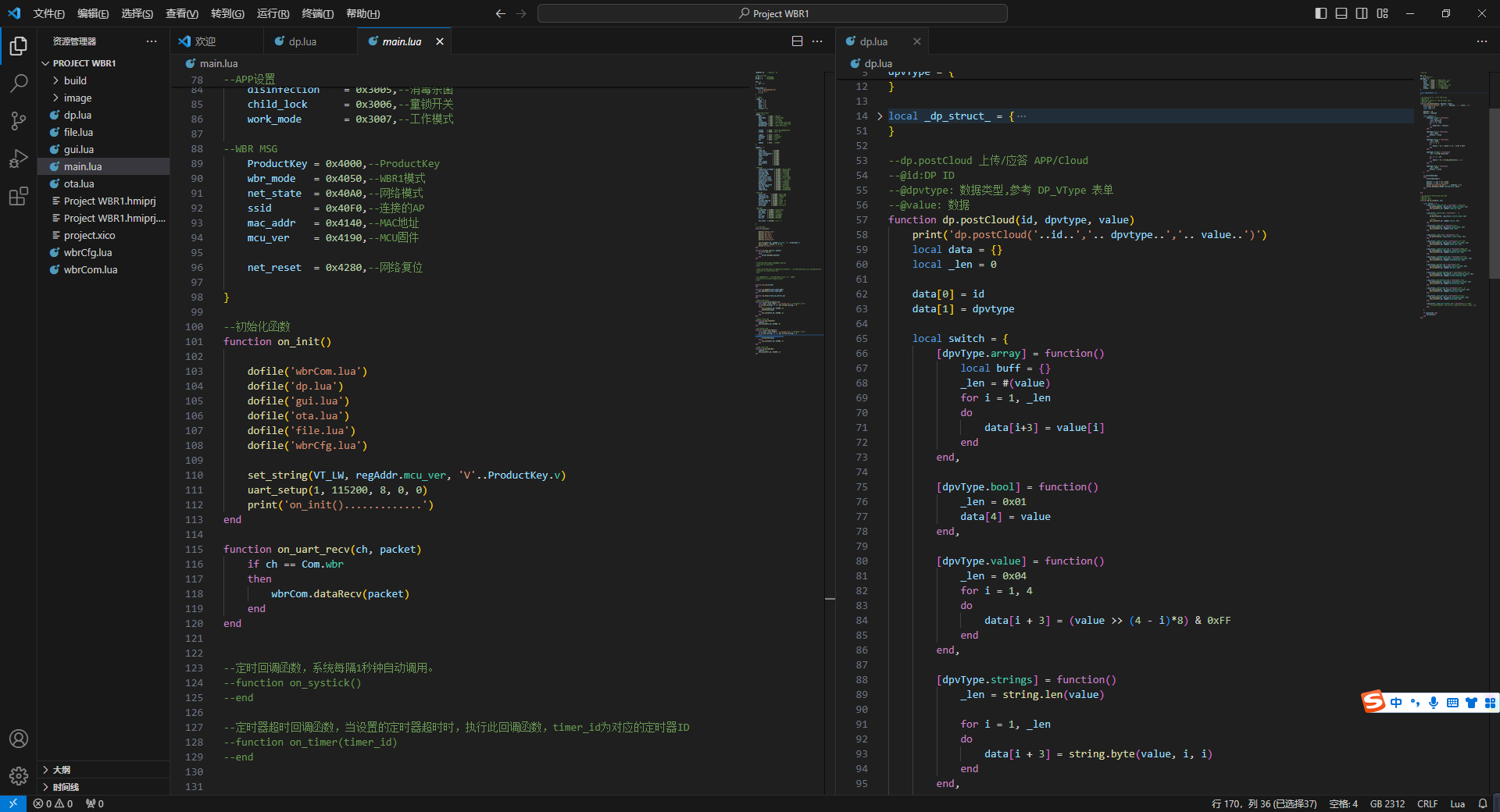
Task: Click Sogou skin shirt icon
Action: [x=1471, y=703]
